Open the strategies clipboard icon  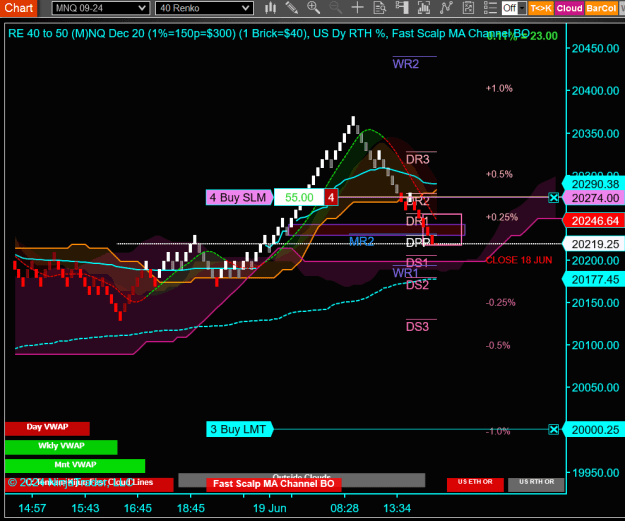(x=468, y=8)
